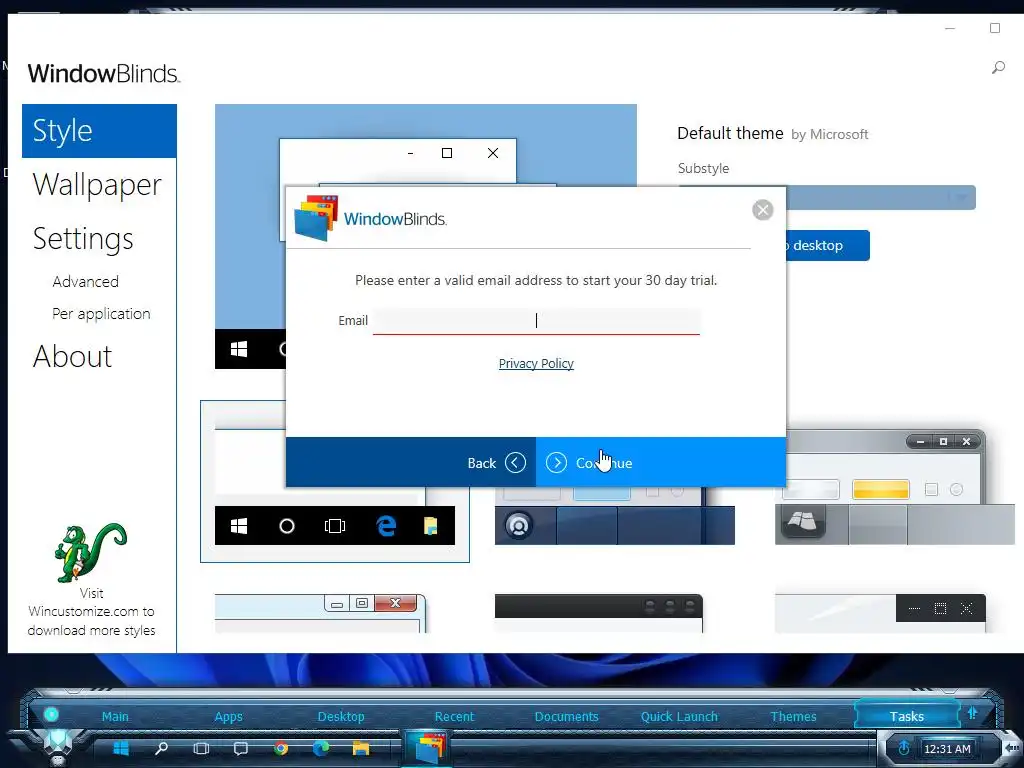Switch to the Desktop dock tab
The image size is (1024, 768).
[341, 716]
